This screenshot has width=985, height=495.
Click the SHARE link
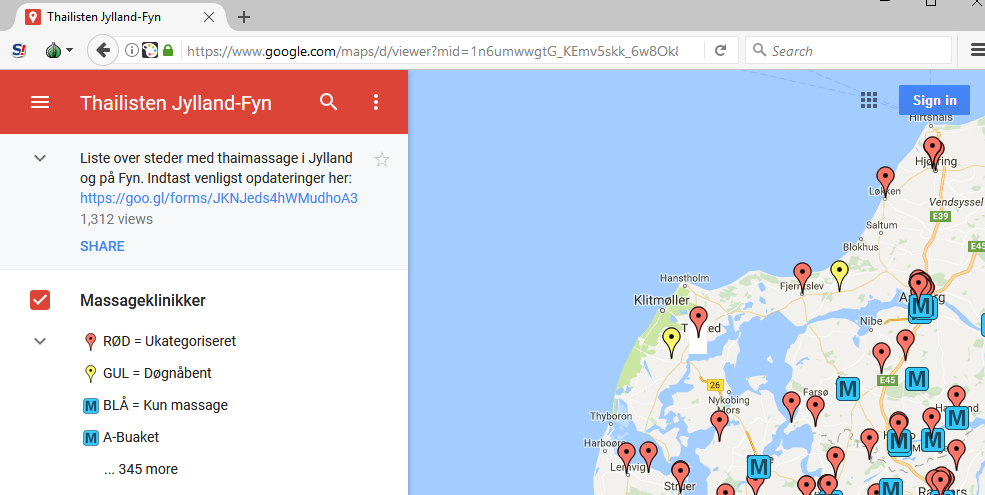[x=102, y=246]
